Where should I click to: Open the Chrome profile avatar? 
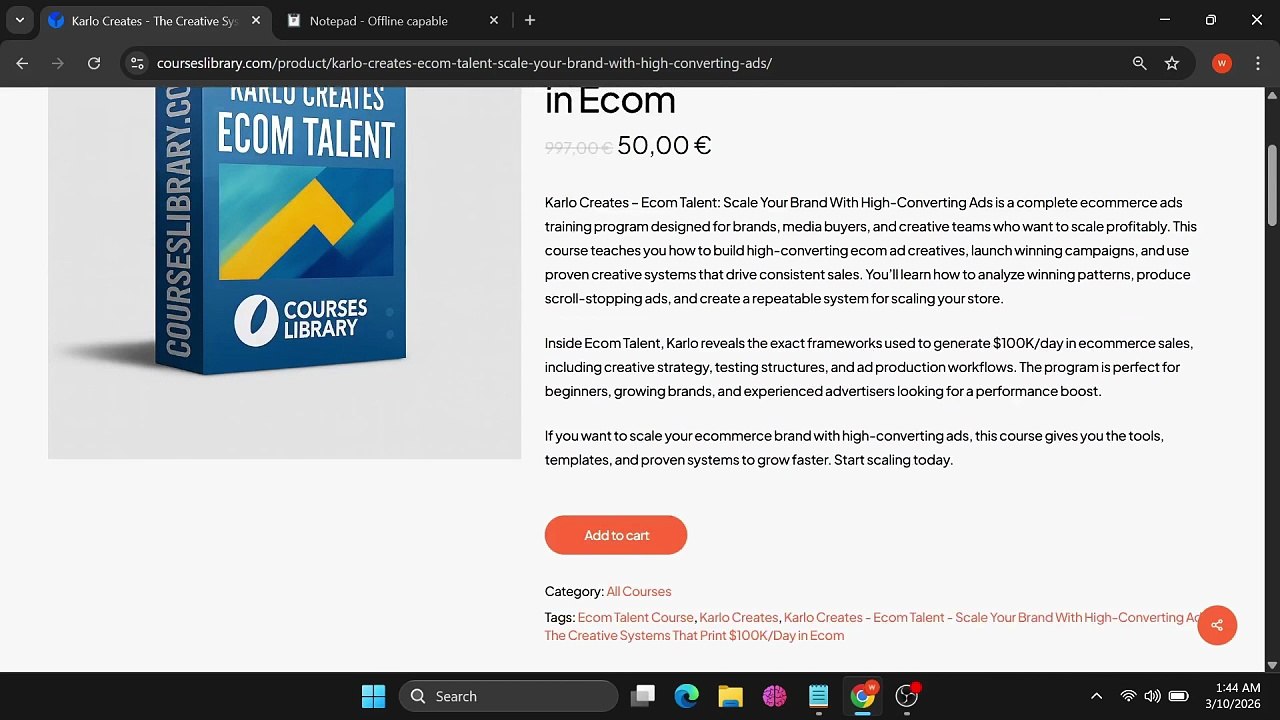(1221, 63)
